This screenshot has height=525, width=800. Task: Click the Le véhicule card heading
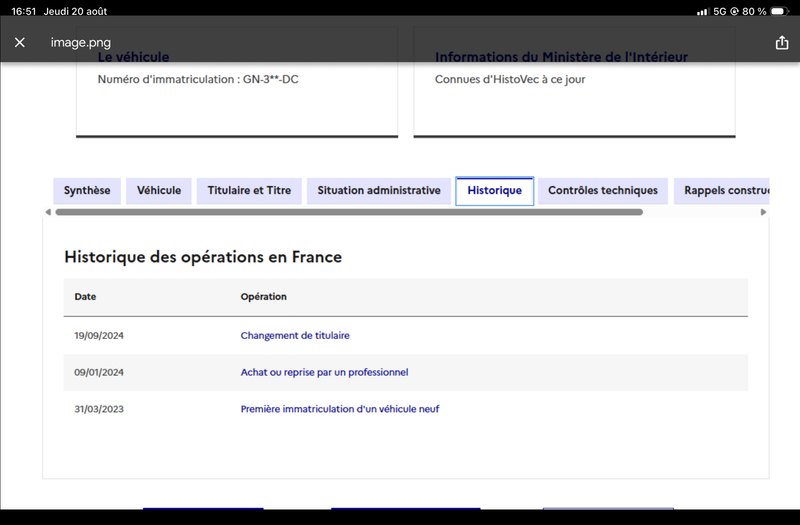click(x=133, y=57)
